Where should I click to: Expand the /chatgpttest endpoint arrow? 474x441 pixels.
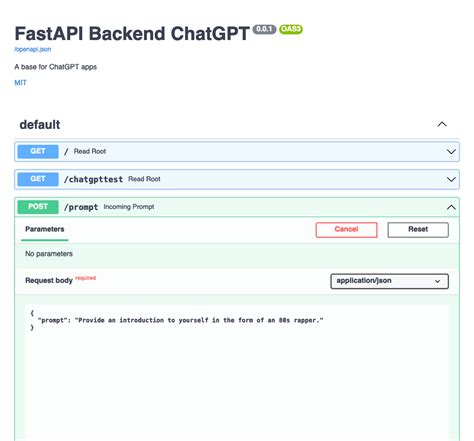pyautogui.click(x=451, y=179)
